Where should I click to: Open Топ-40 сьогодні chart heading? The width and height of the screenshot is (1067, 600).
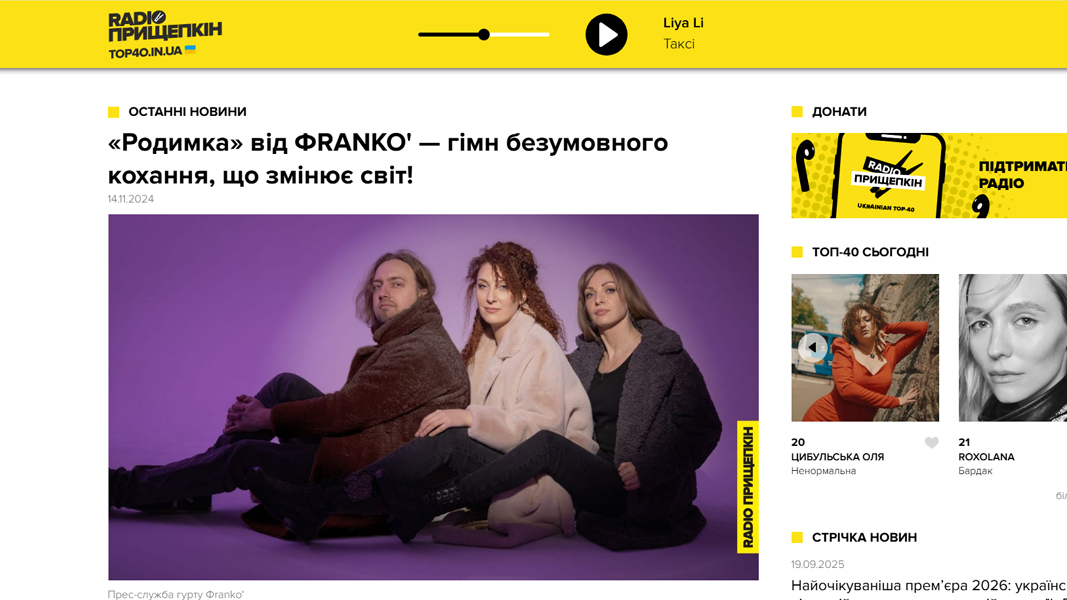coord(870,252)
